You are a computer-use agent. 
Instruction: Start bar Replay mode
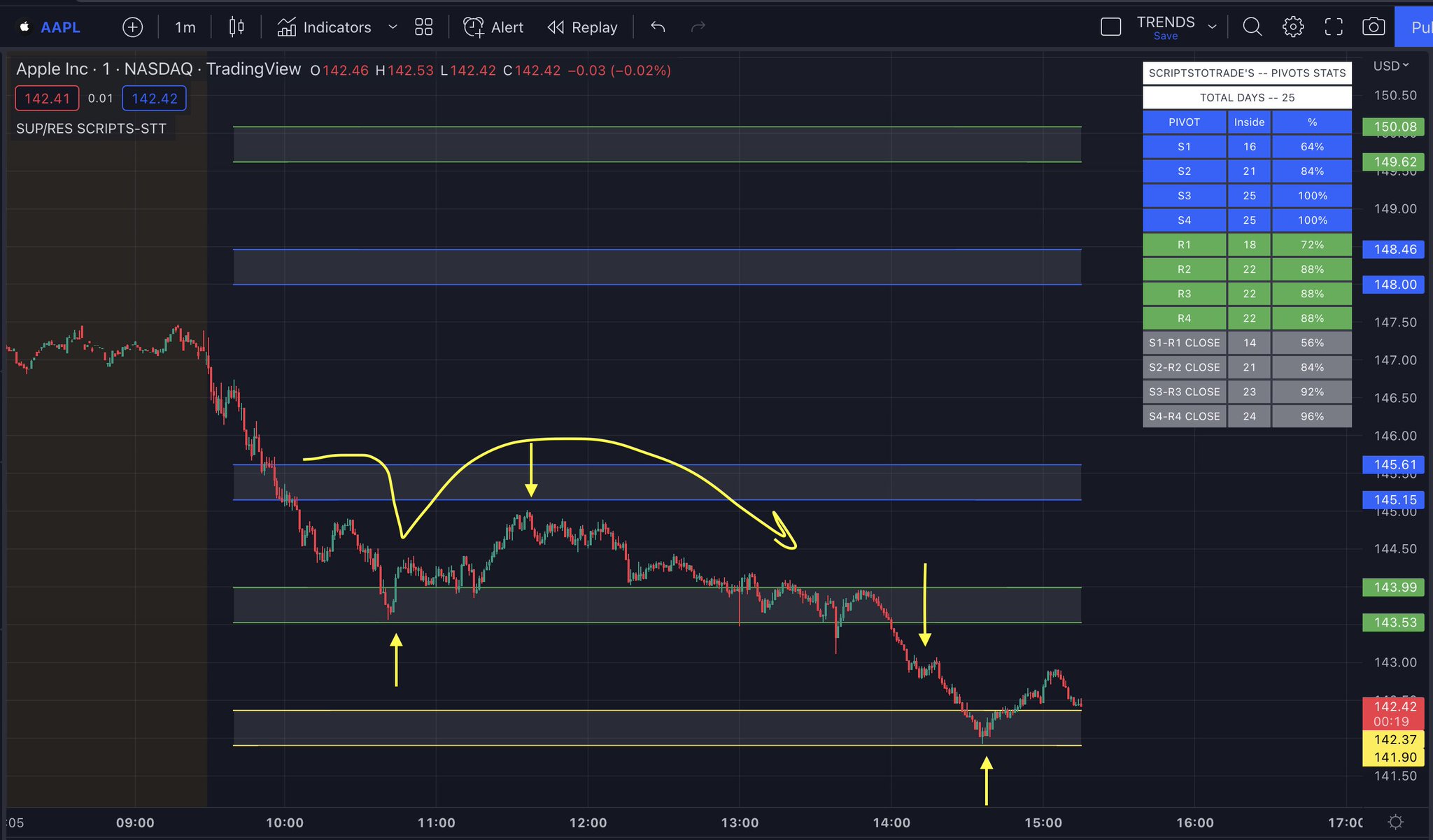pyautogui.click(x=581, y=27)
